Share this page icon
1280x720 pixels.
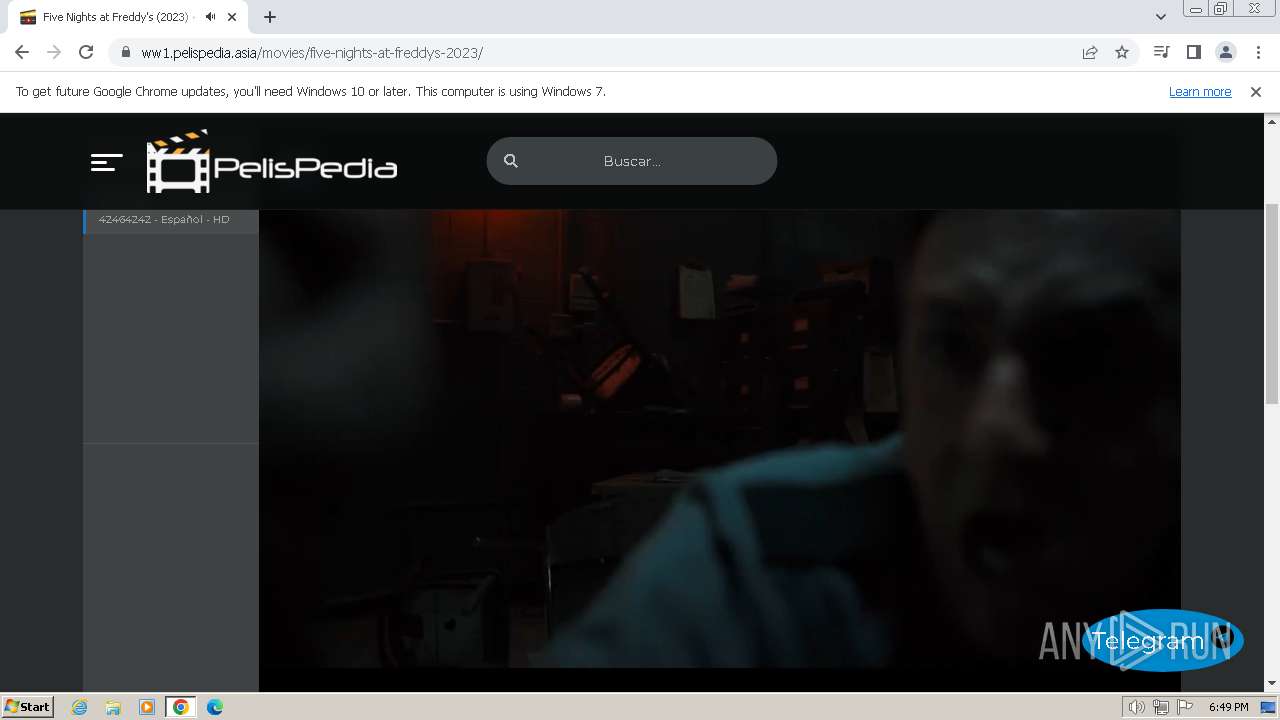click(1090, 52)
